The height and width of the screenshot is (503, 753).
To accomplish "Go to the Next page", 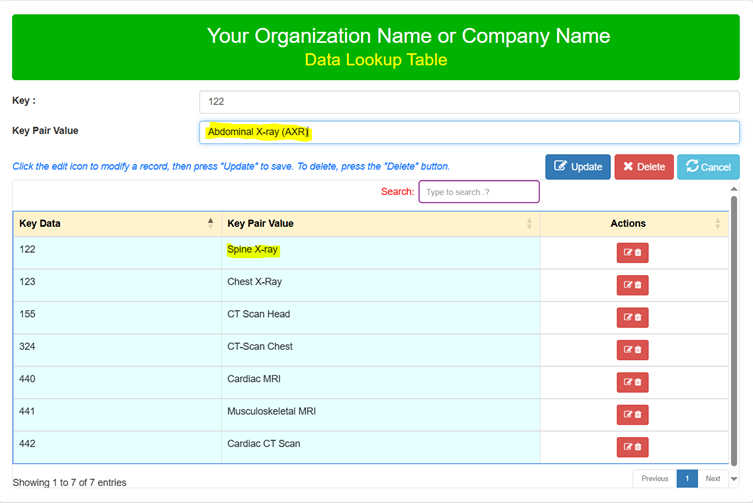I will pyautogui.click(x=712, y=478).
